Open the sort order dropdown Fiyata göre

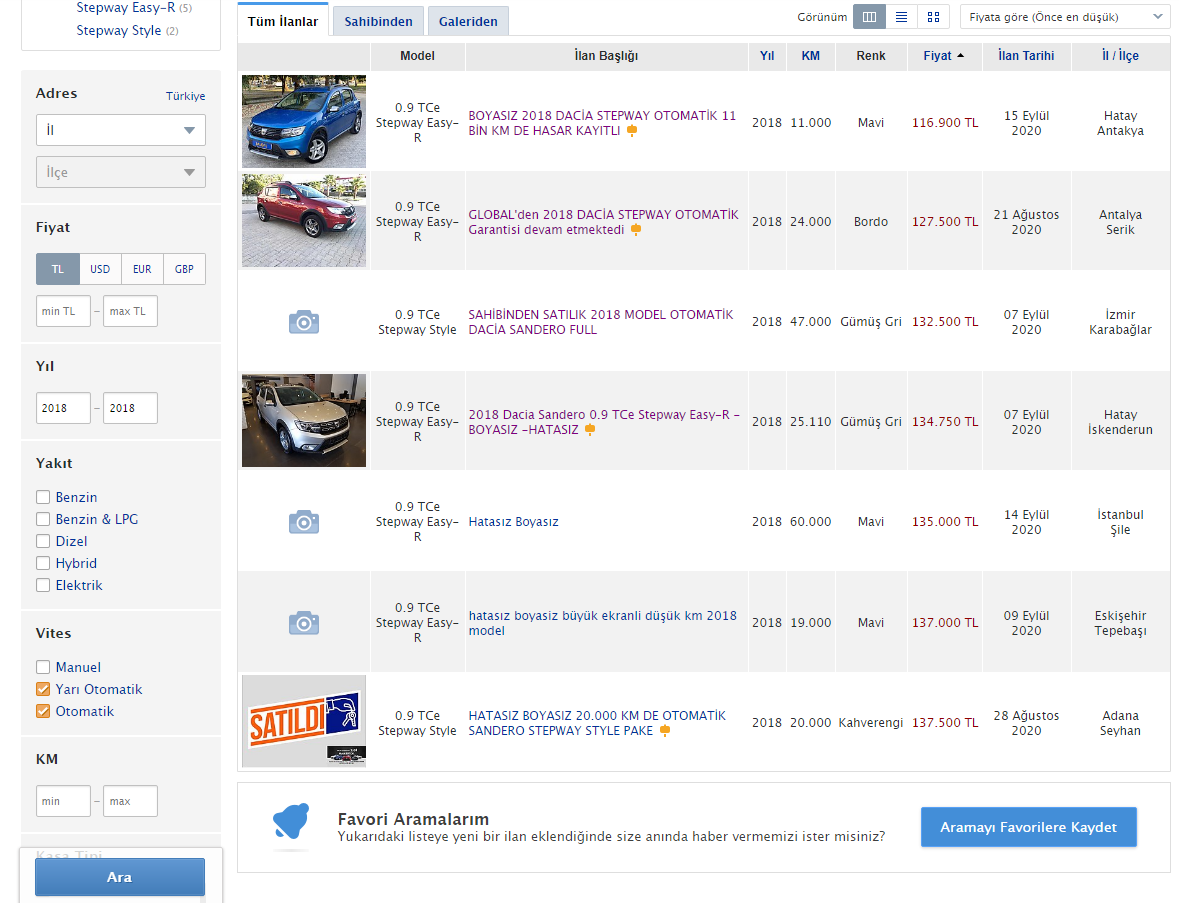[x=1064, y=17]
